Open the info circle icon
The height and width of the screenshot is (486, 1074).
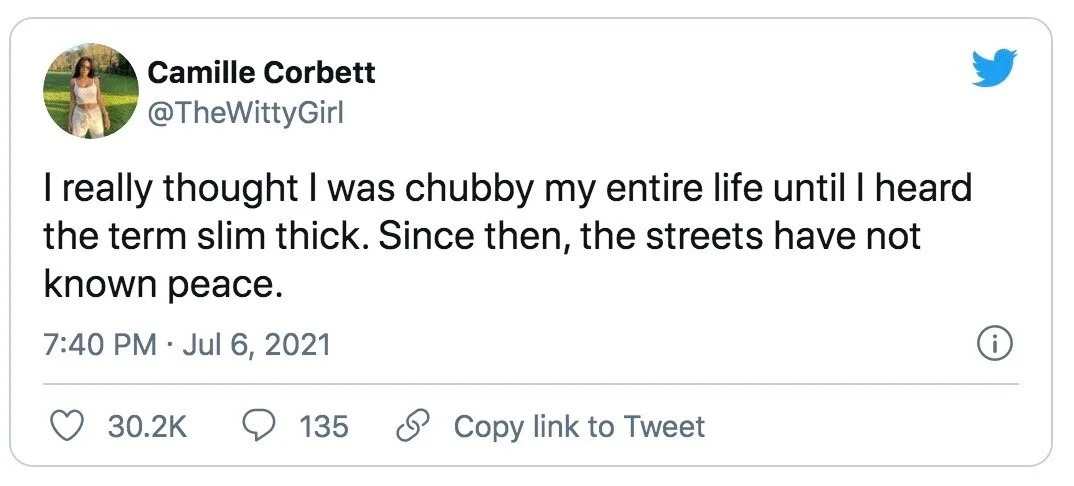[x=994, y=345]
